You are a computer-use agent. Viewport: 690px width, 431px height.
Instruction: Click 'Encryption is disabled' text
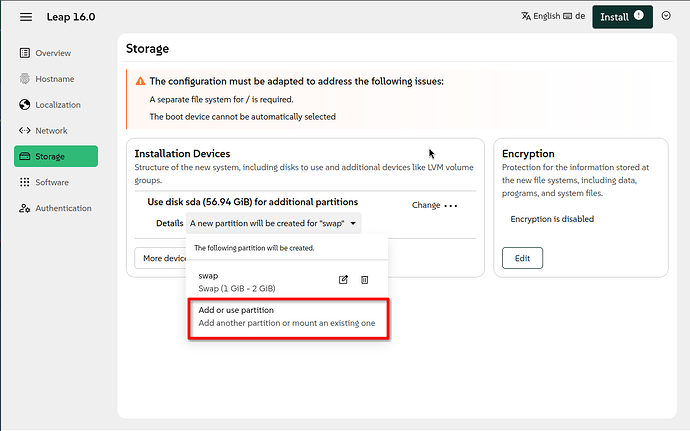[552, 219]
